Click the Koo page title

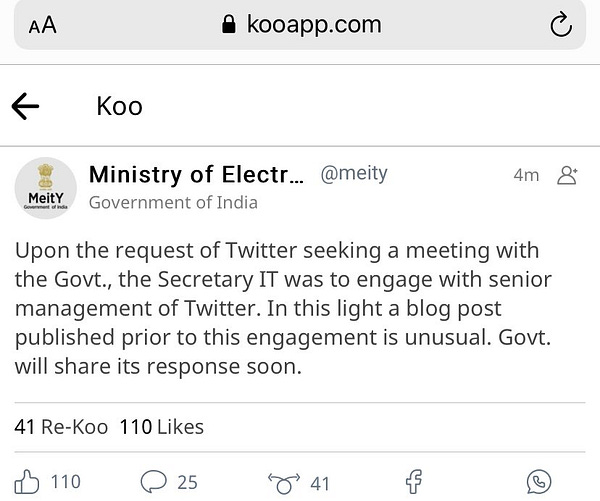point(119,106)
